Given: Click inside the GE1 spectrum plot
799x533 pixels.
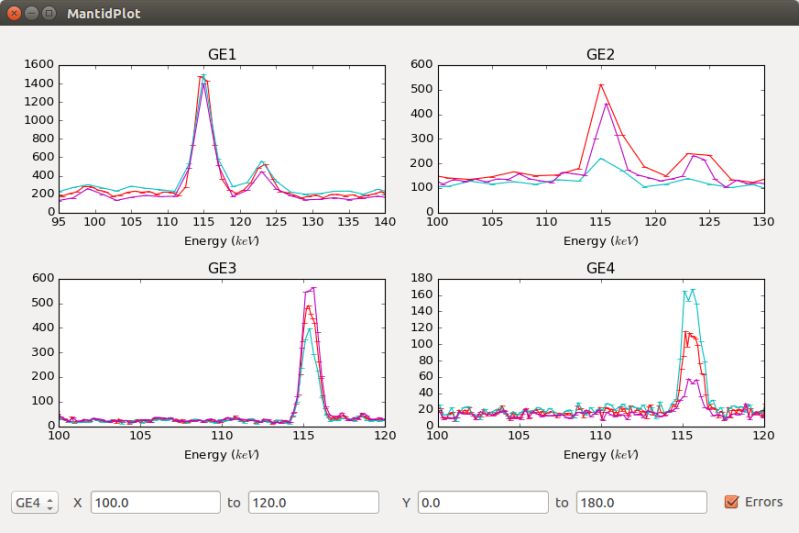Looking at the screenshot, I should tap(222, 139).
